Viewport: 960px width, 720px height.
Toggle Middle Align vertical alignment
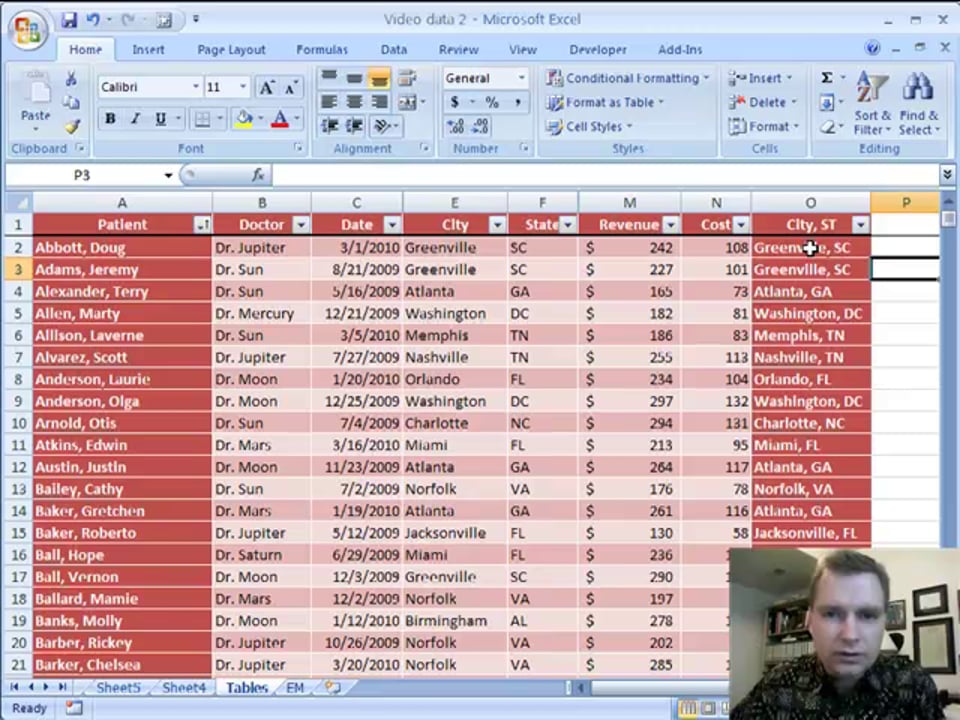[x=354, y=78]
